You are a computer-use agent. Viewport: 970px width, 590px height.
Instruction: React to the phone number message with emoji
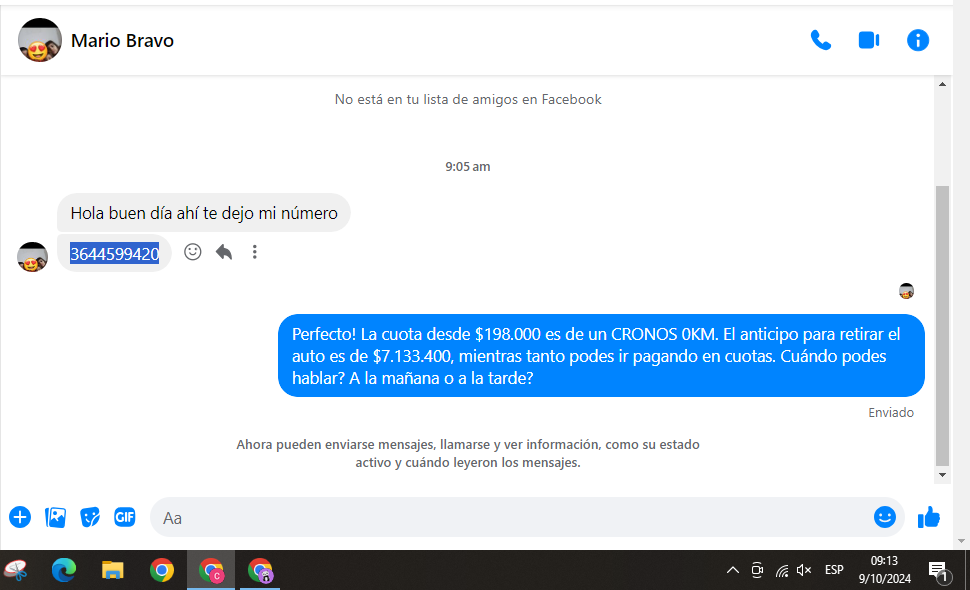pos(193,252)
